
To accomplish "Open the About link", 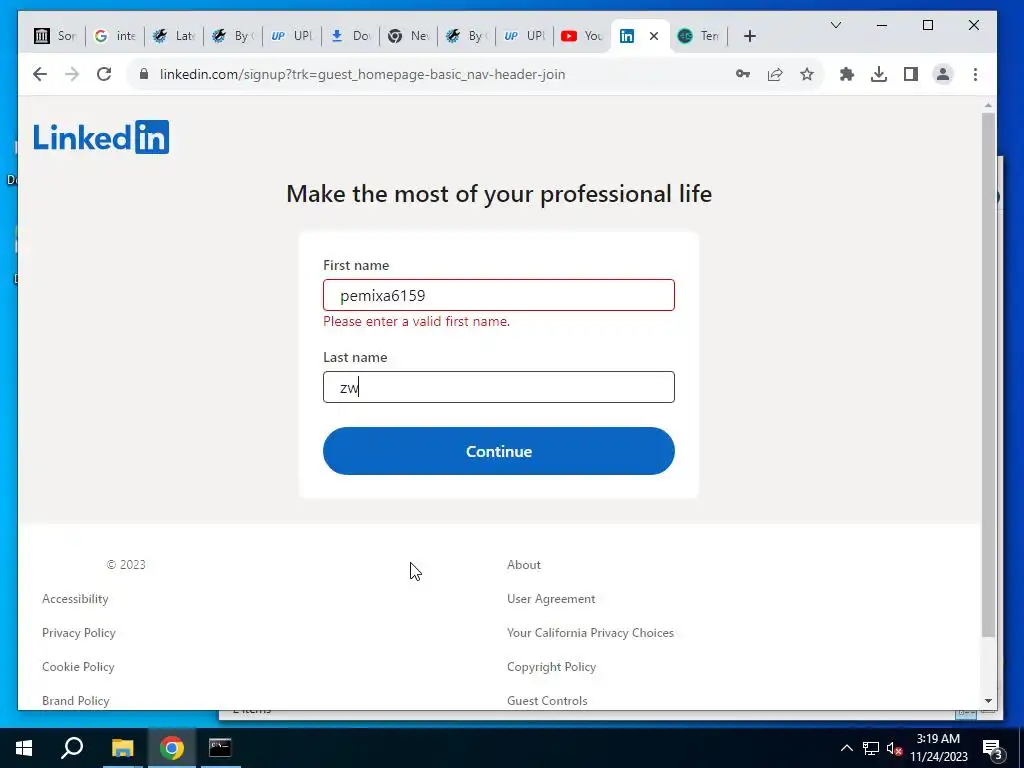I will 524,565.
